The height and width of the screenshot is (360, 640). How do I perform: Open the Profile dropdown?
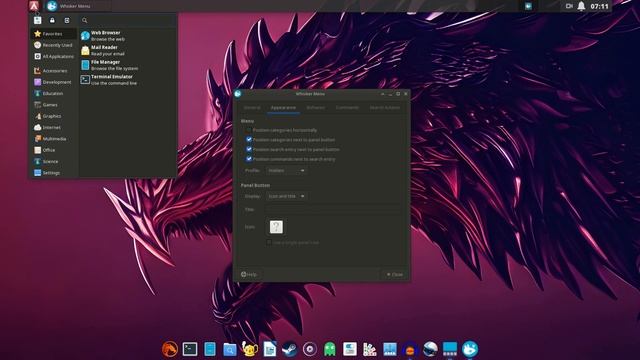click(287, 171)
